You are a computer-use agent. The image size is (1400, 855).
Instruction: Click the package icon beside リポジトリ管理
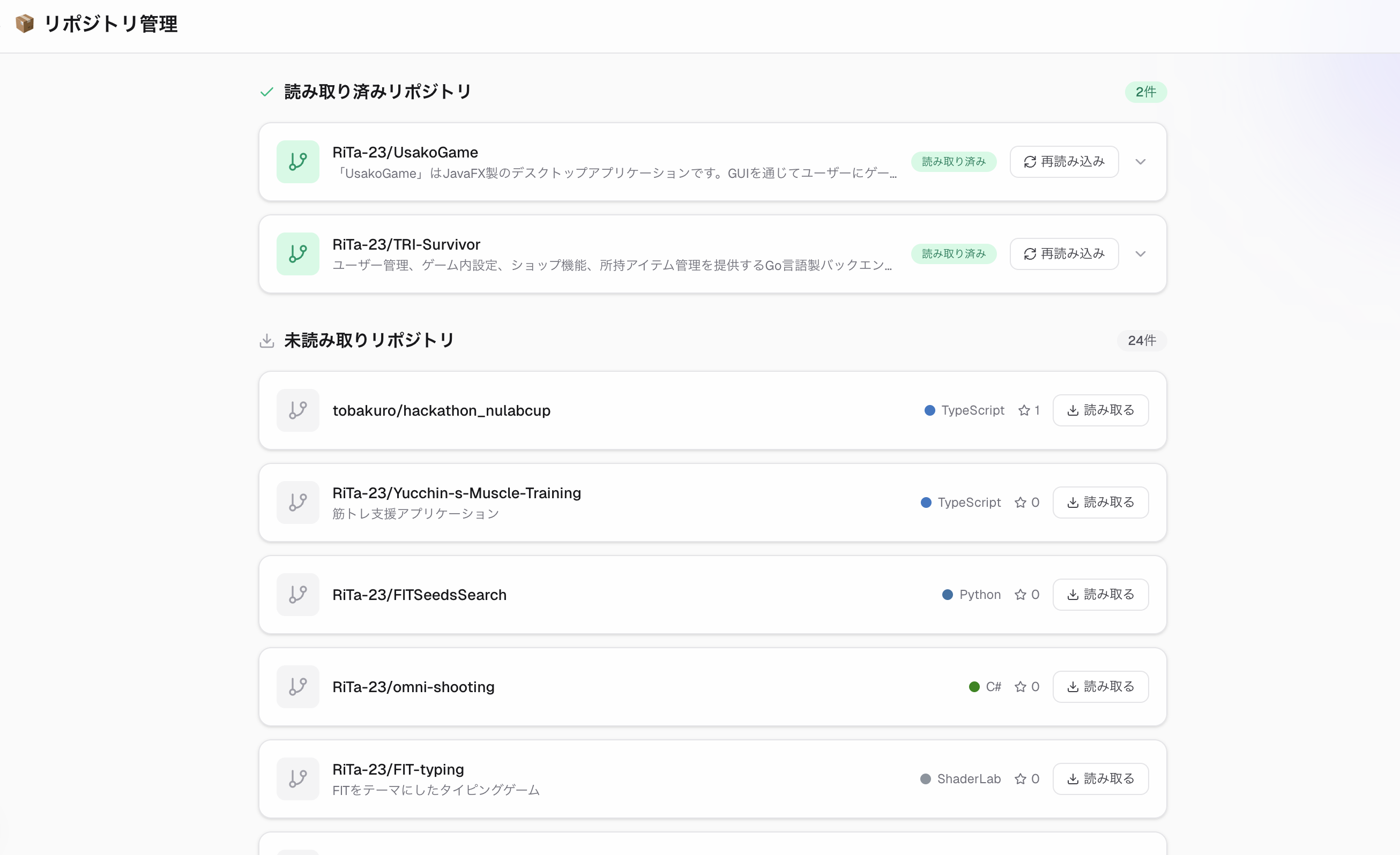pyautogui.click(x=25, y=24)
